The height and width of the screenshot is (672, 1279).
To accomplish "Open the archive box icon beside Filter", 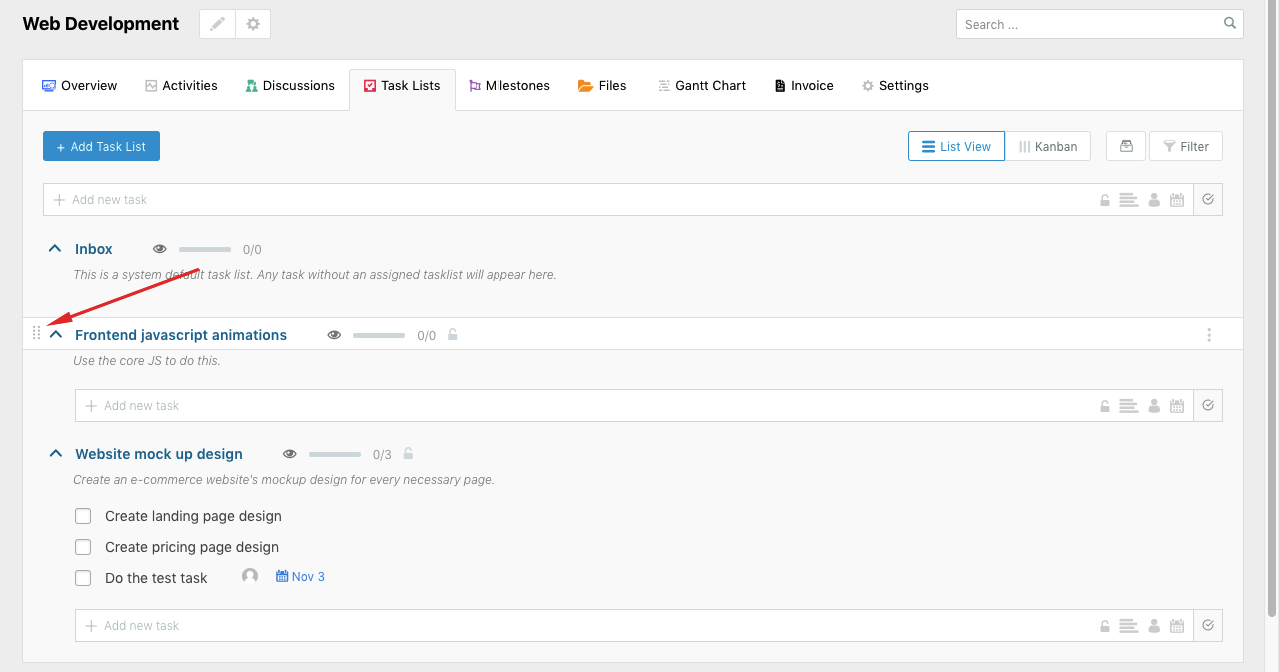I will [x=1125, y=145].
